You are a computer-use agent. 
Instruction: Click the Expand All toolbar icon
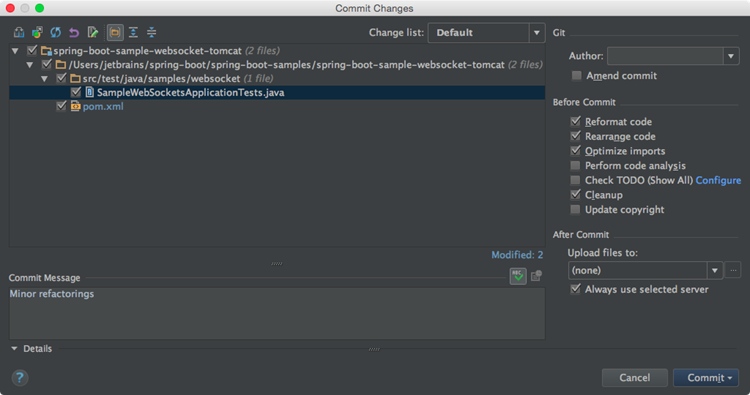133,33
